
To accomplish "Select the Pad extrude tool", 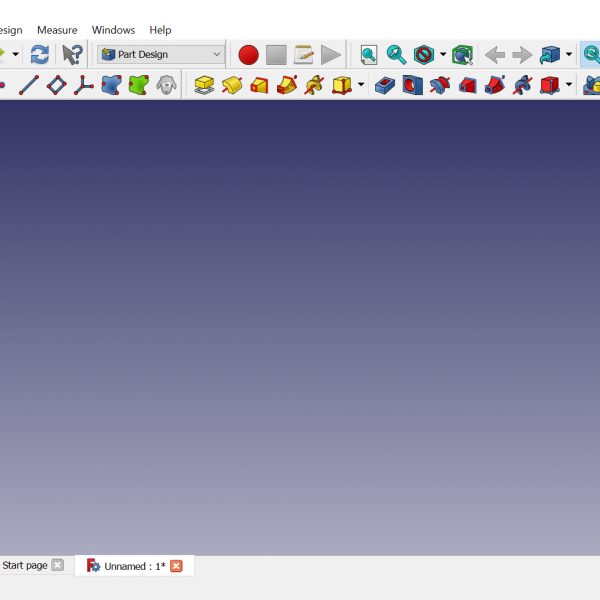I will coord(204,85).
